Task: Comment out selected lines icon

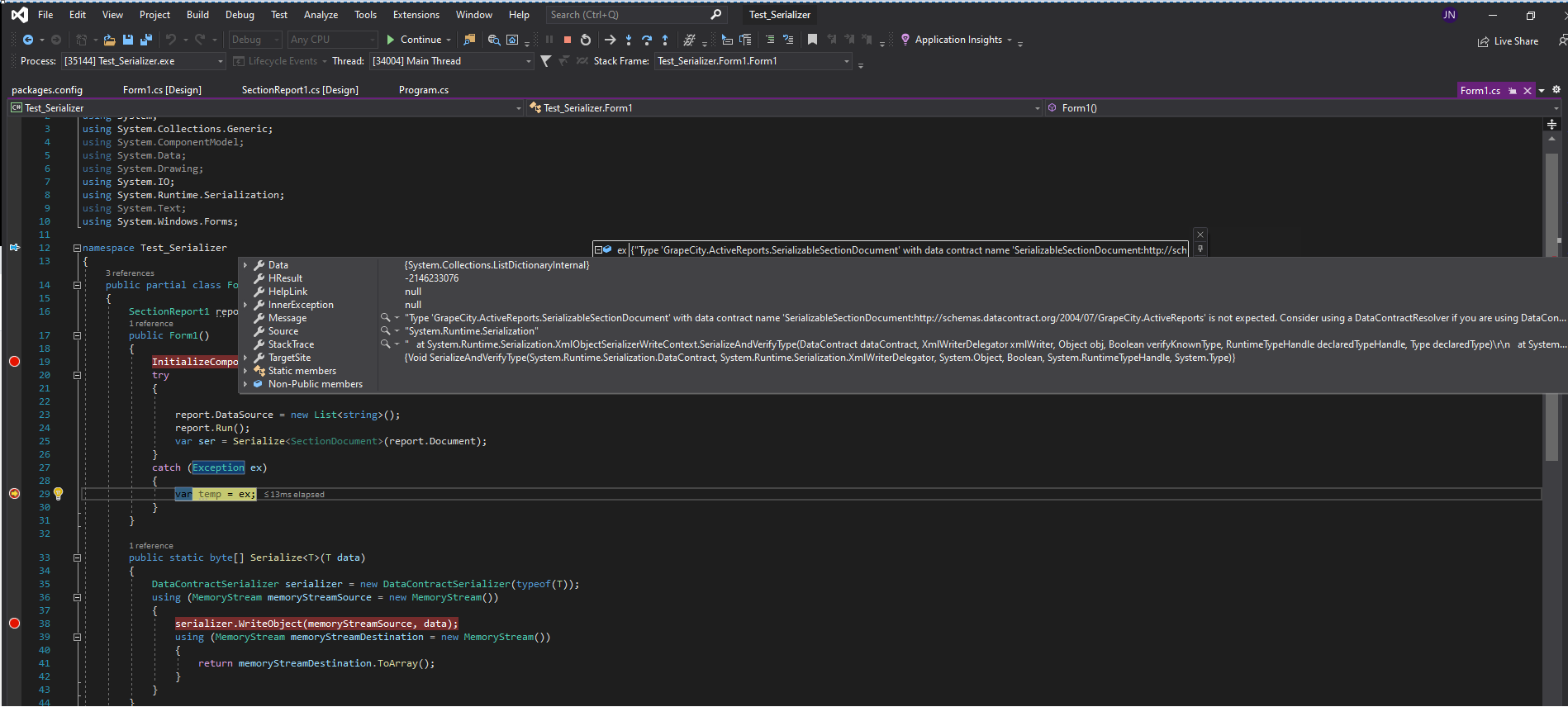Action: coord(770,40)
